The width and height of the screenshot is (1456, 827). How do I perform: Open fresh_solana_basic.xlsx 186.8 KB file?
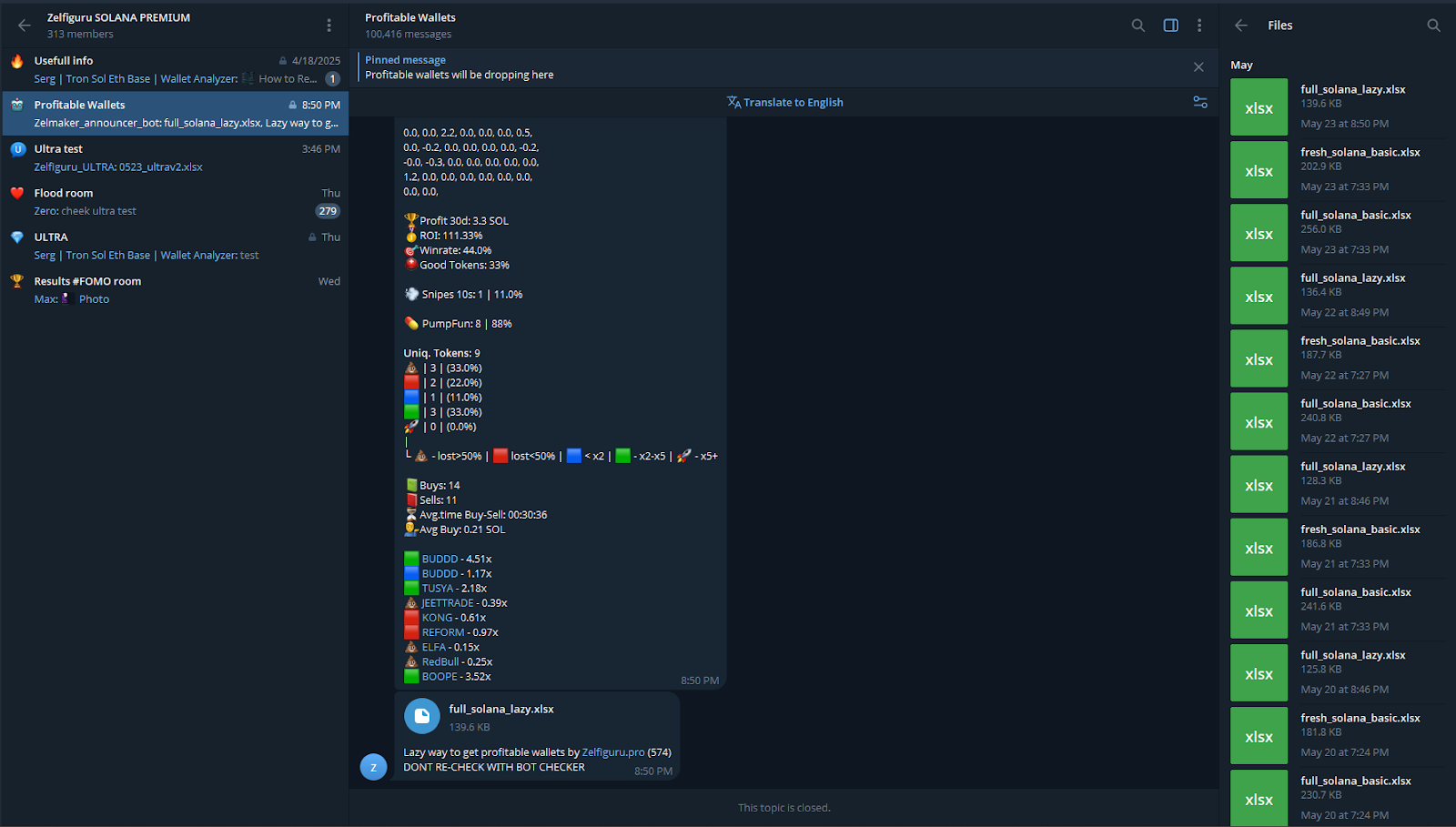coord(1336,546)
